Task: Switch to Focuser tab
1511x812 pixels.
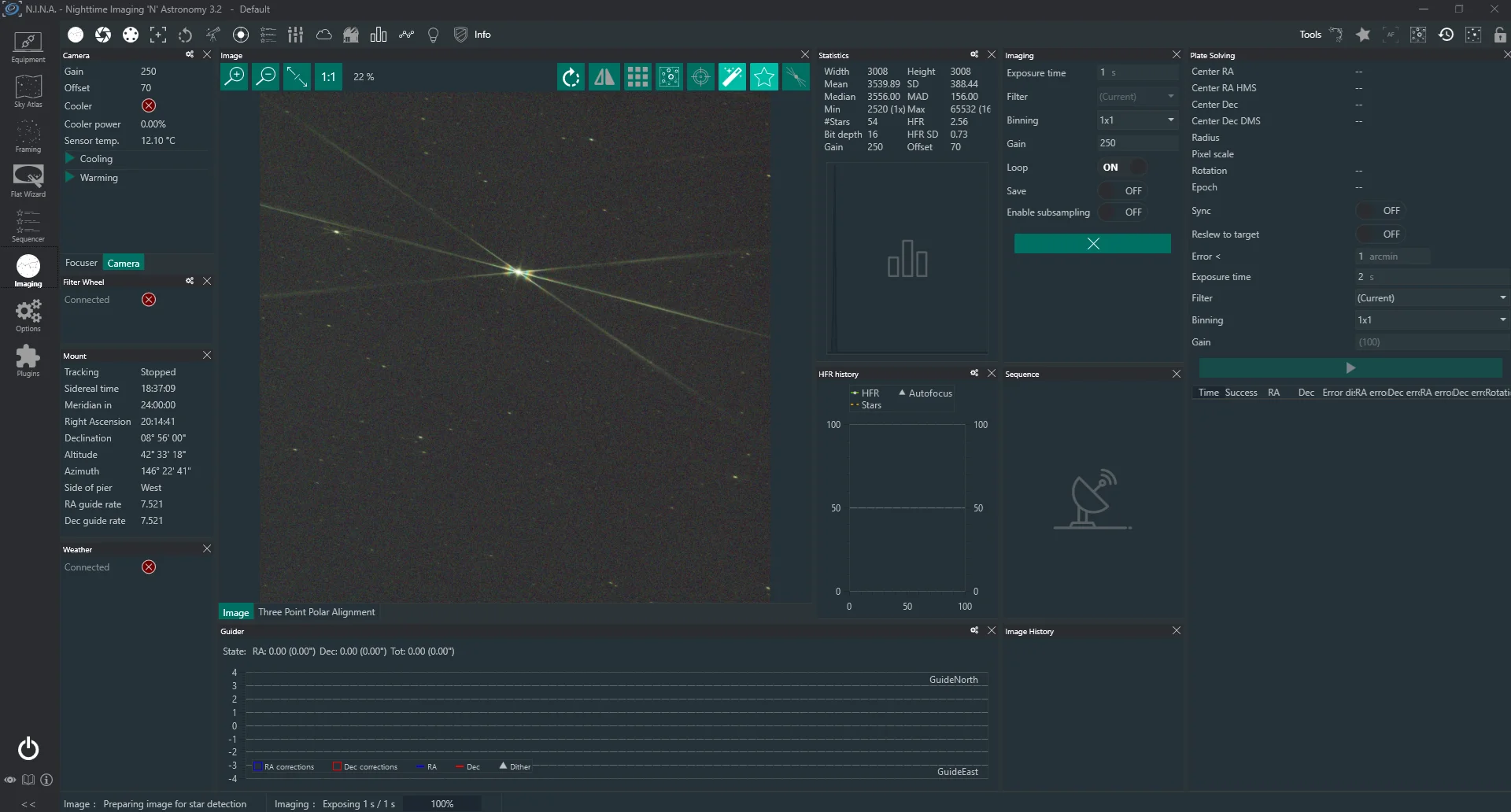Action: 81,263
